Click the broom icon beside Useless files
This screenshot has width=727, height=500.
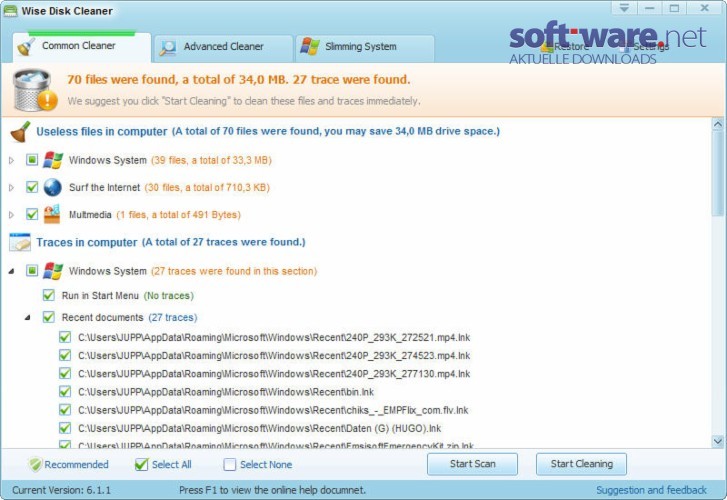[20, 132]
